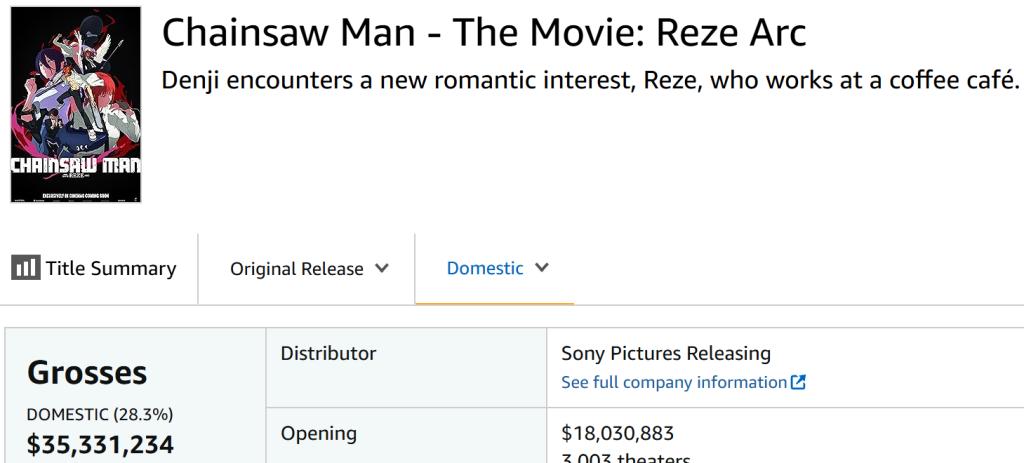This screenshot has height=463, width=1024.
Task: Click the Grosses section heading
Action: (87, 372)
